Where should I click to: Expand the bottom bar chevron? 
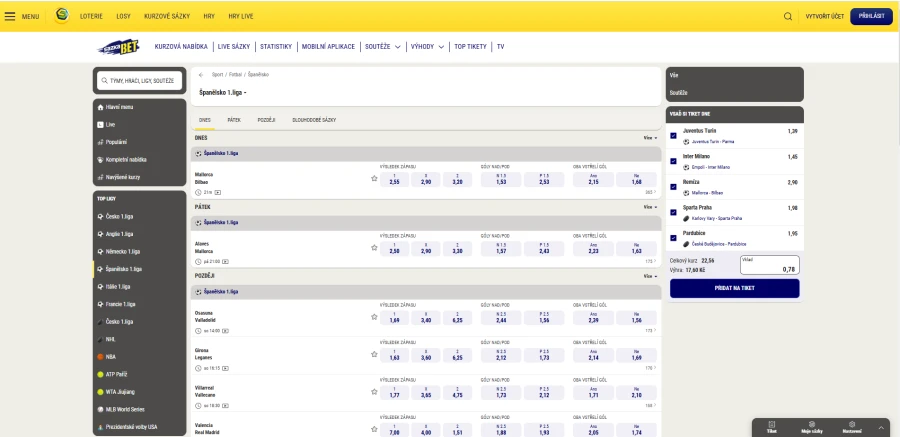[880, 428]
